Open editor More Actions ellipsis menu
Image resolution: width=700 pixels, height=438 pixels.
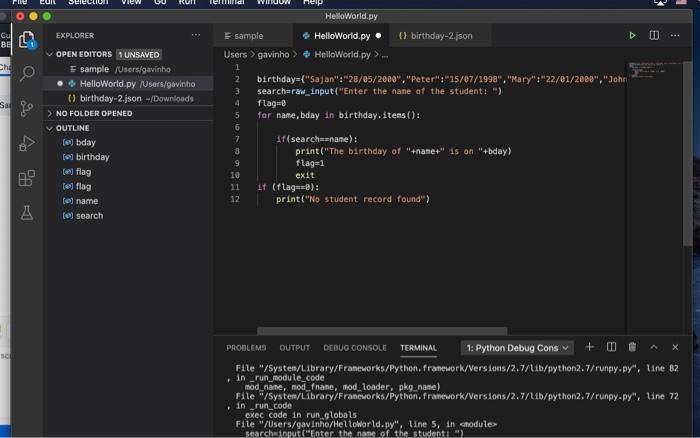point(675,35)
